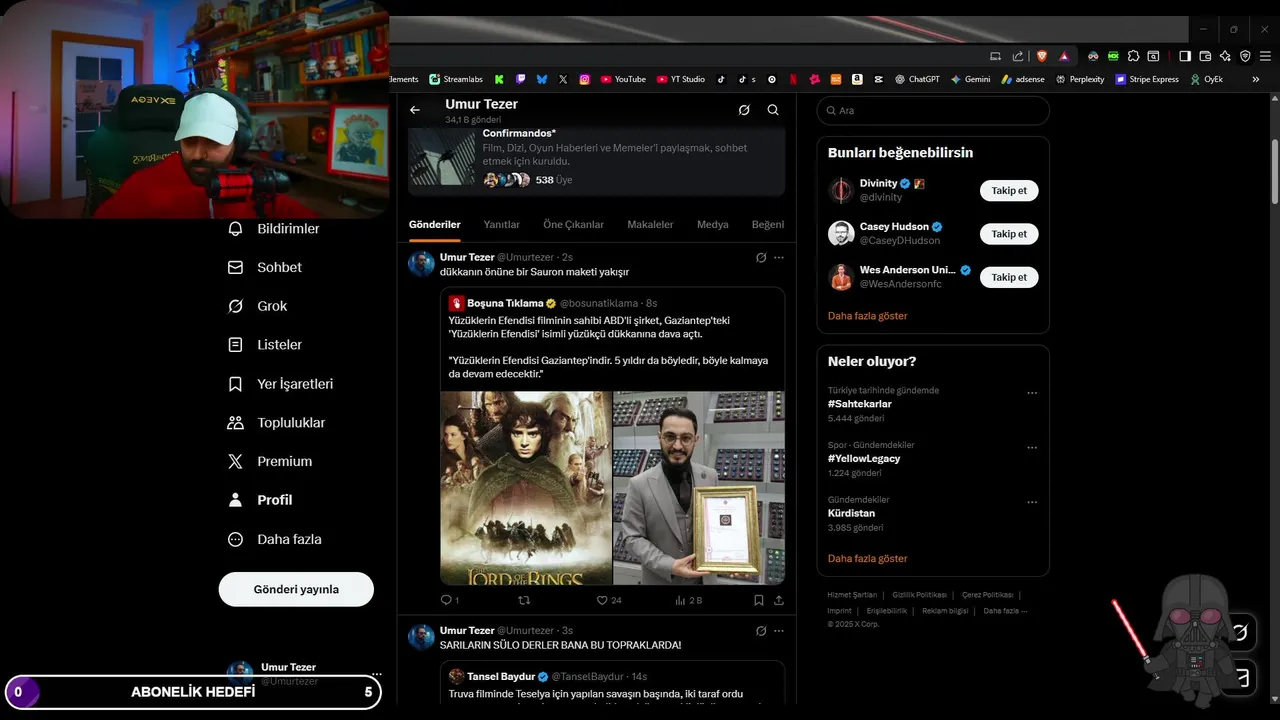This screenshot has width=1280, height=720.
Task: Open YouTube bookmark in bookmarks bar
Action: (x=623, y=79)
